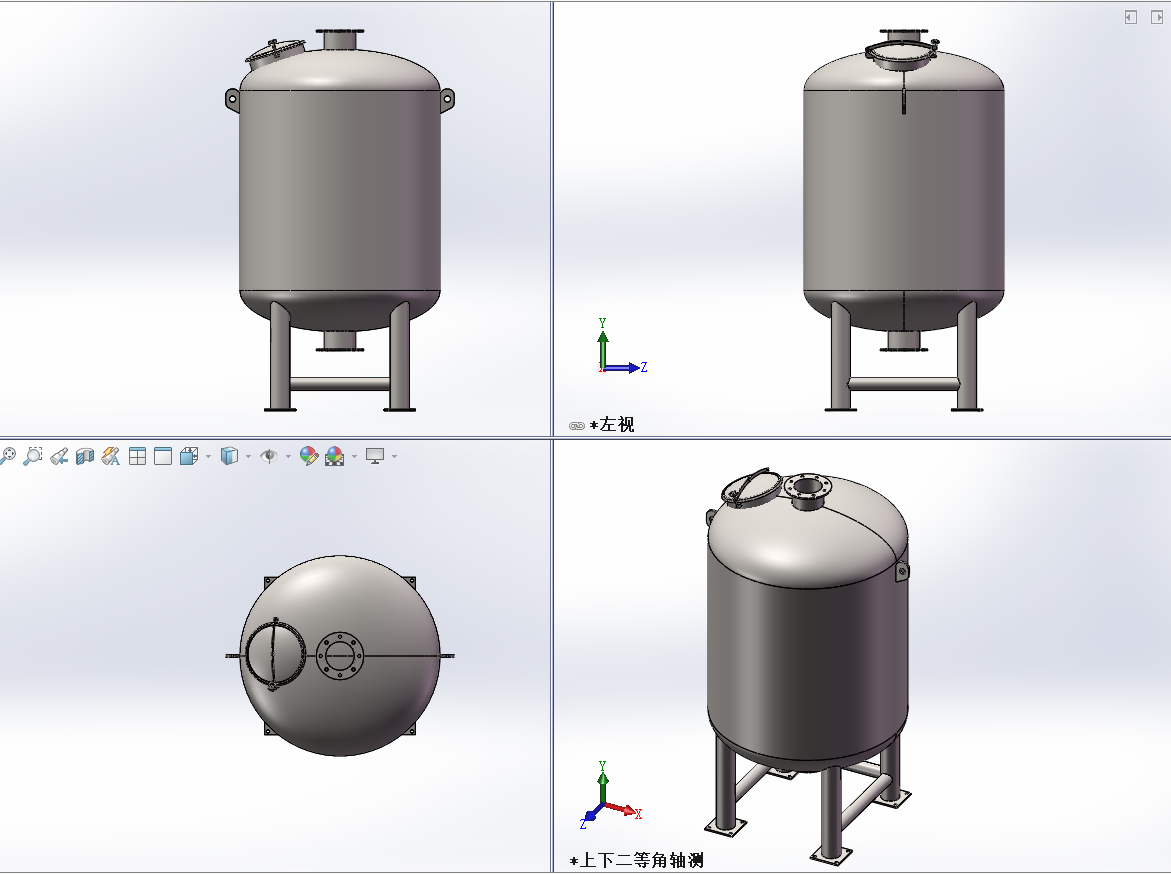Screen dimensions: 1171x874
Task: Expand the View Settings dropdown arrow
Action: tap(394, 457)
